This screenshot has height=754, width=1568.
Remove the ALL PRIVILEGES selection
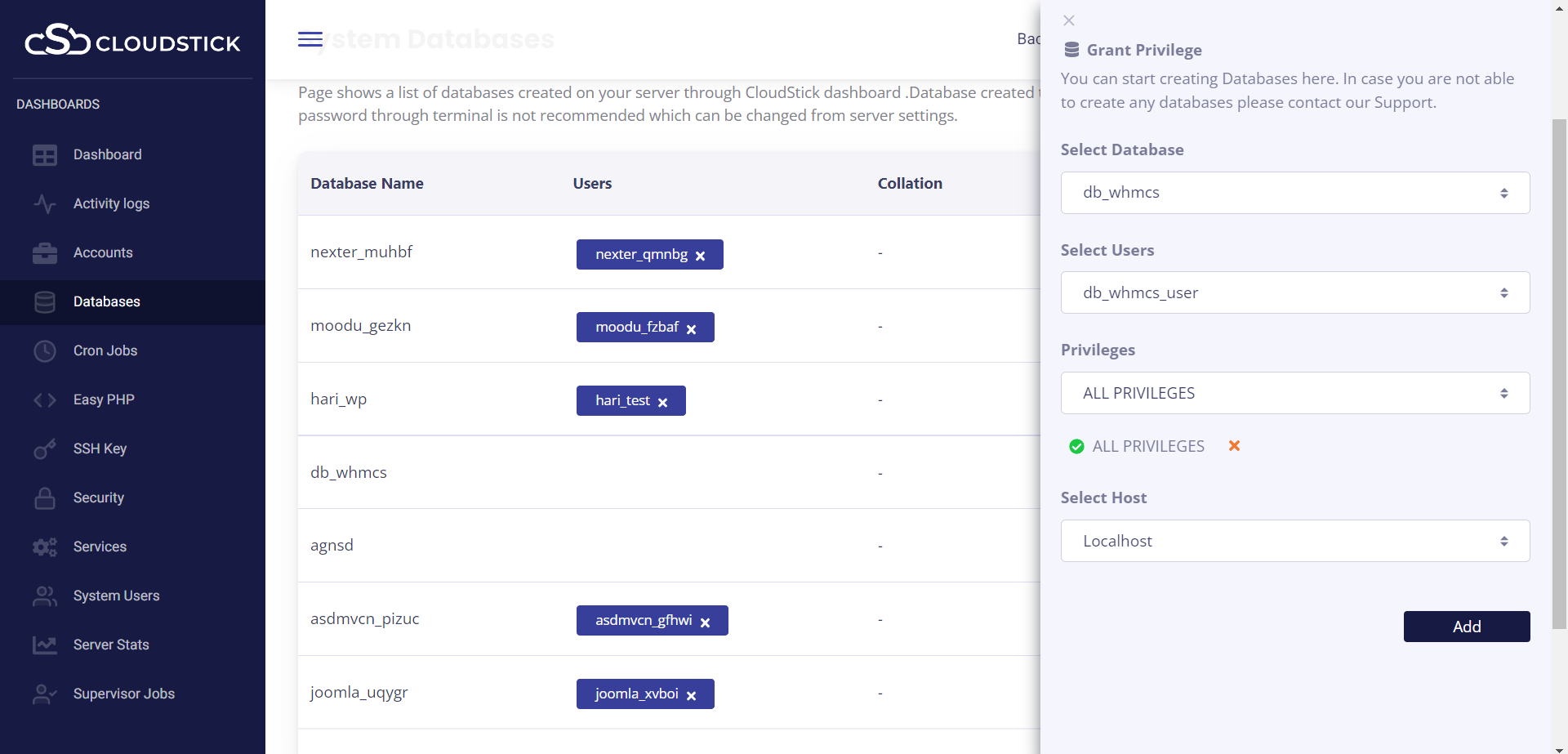(1234, 446)
